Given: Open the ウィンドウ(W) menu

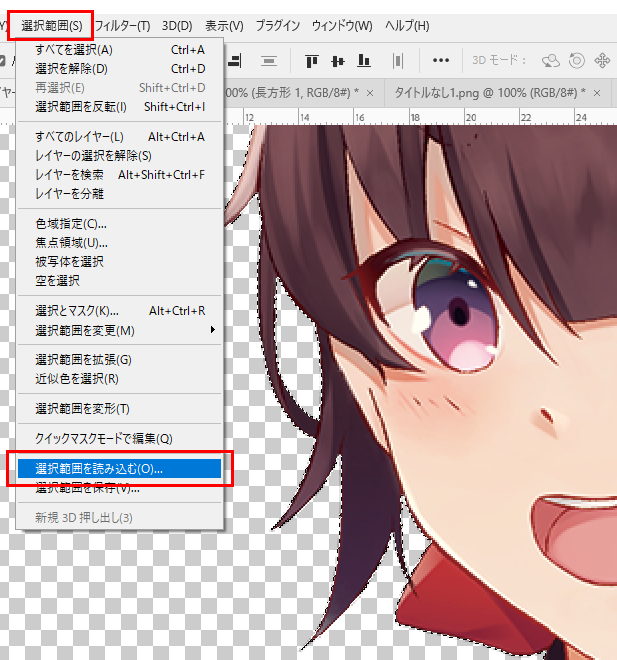Looking at the screenshot, I should pos(342,26).
